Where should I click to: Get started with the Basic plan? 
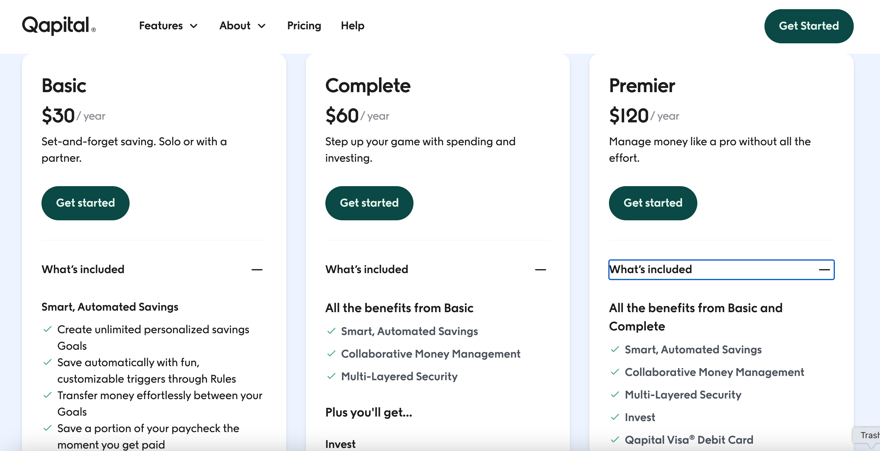tap(85, 203)
